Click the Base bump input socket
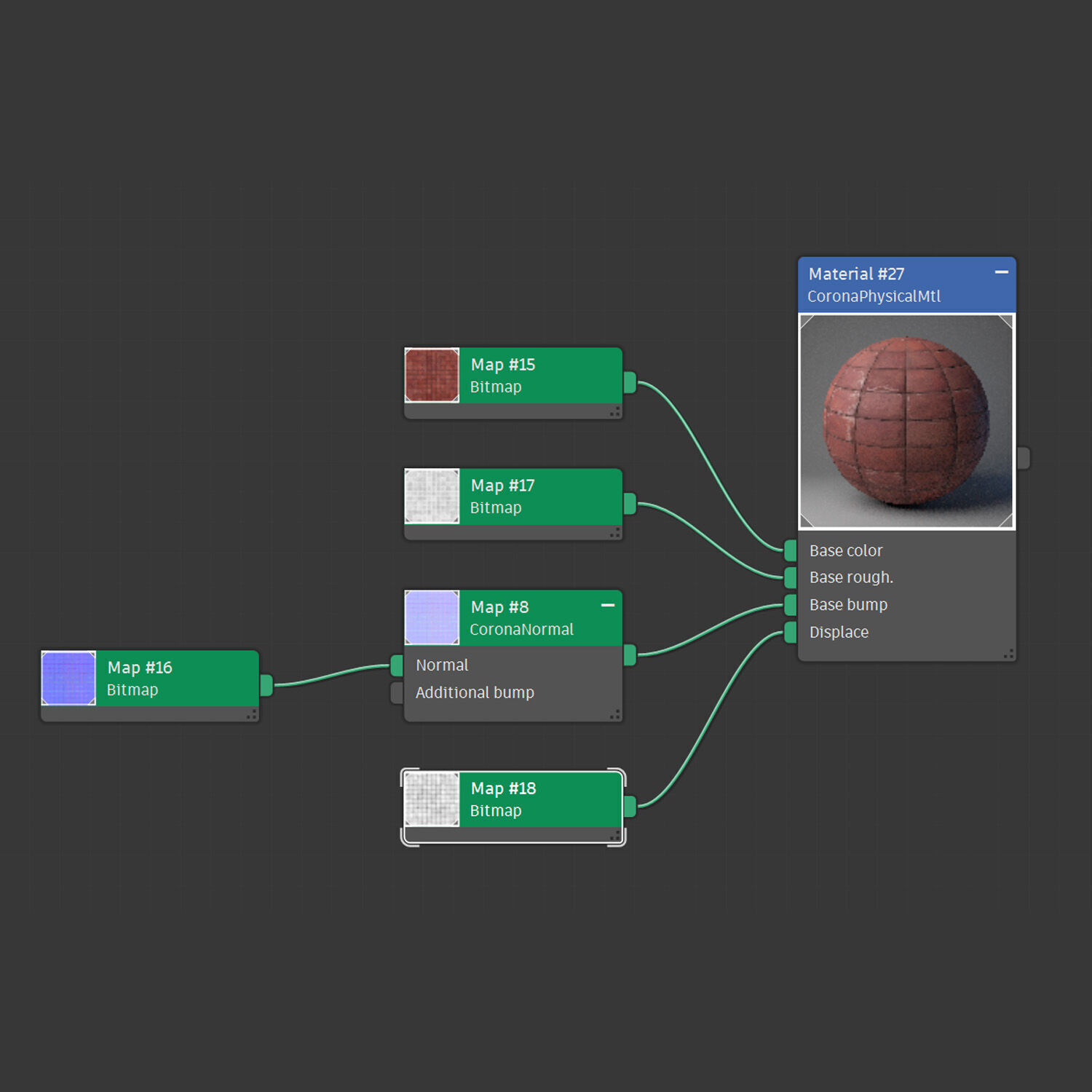1092x1092 pixels. [x=790, y=605]
